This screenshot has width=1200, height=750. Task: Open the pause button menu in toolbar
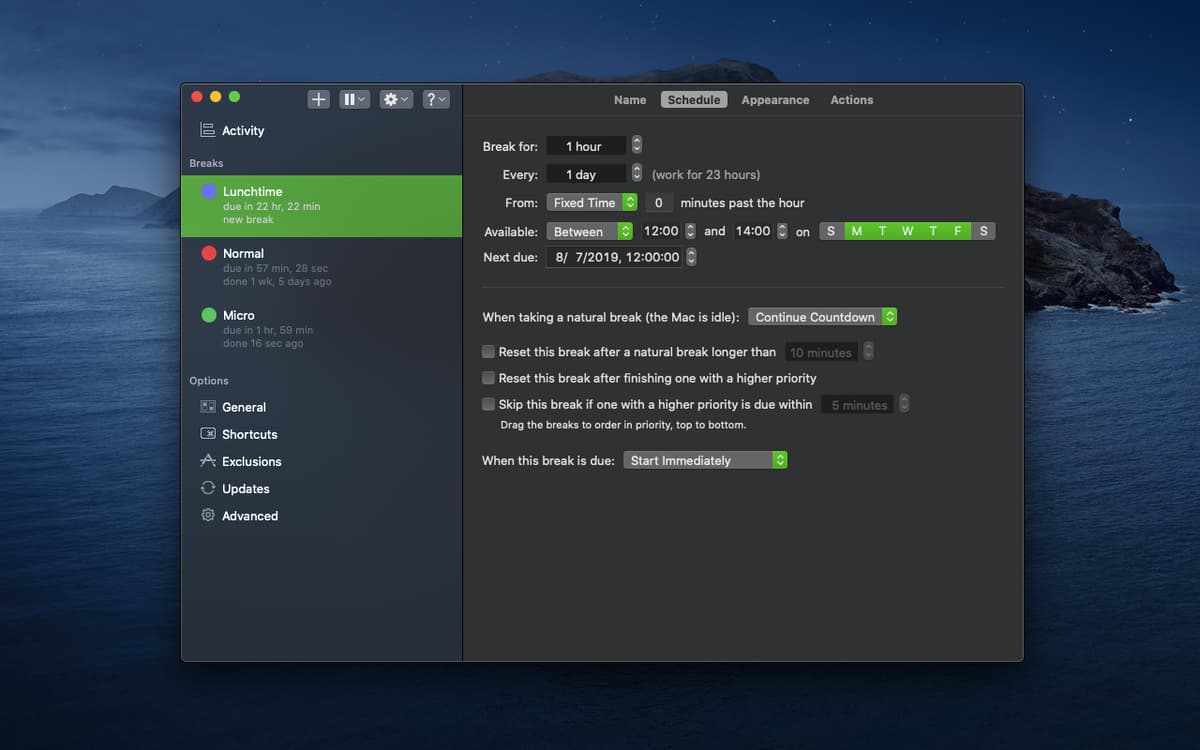click(x=354, y=99)
